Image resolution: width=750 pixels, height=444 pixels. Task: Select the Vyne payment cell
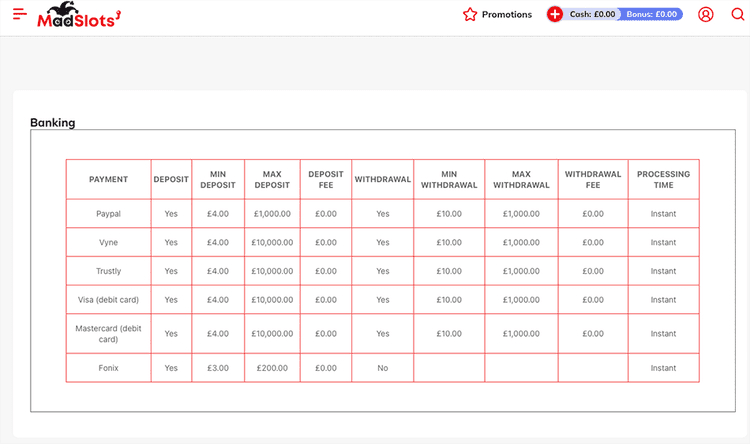[x=109, y=243]
